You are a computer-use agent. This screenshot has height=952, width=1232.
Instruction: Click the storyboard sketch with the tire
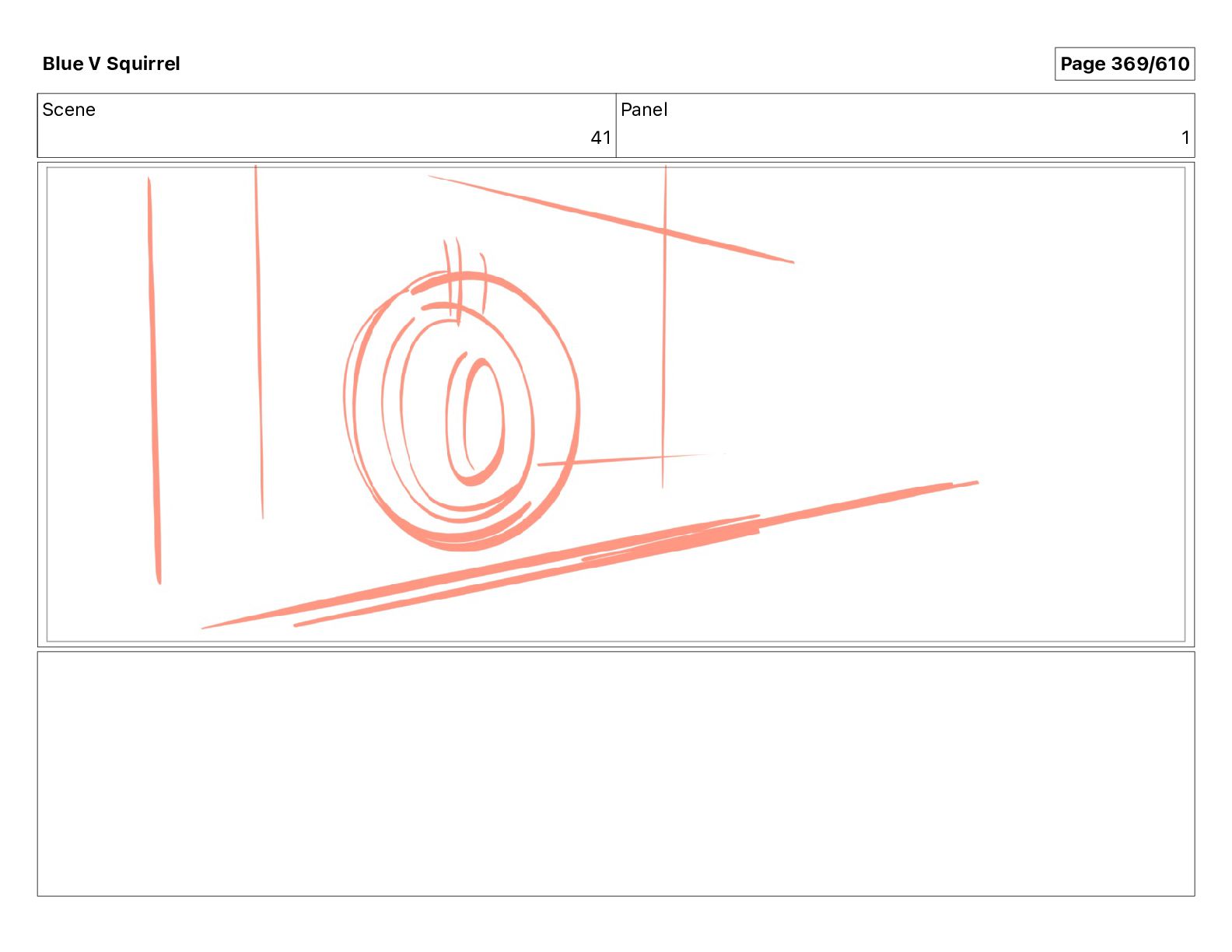point(616,404)
